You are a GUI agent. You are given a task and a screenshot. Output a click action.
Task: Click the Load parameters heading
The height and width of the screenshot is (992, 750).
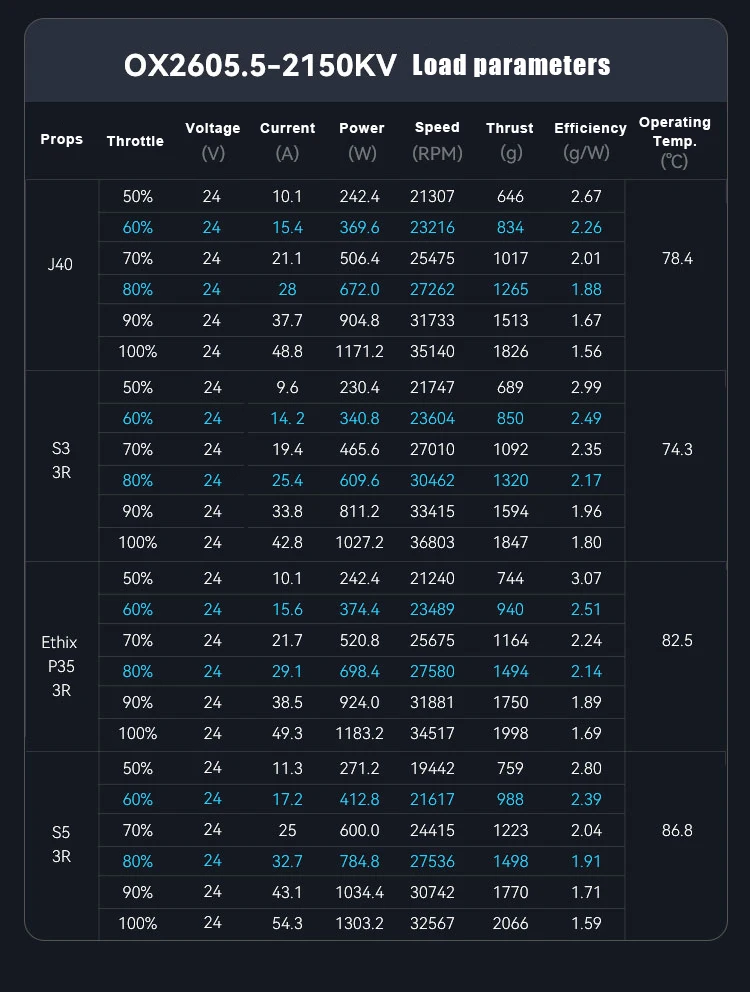(x=511, y=66)
